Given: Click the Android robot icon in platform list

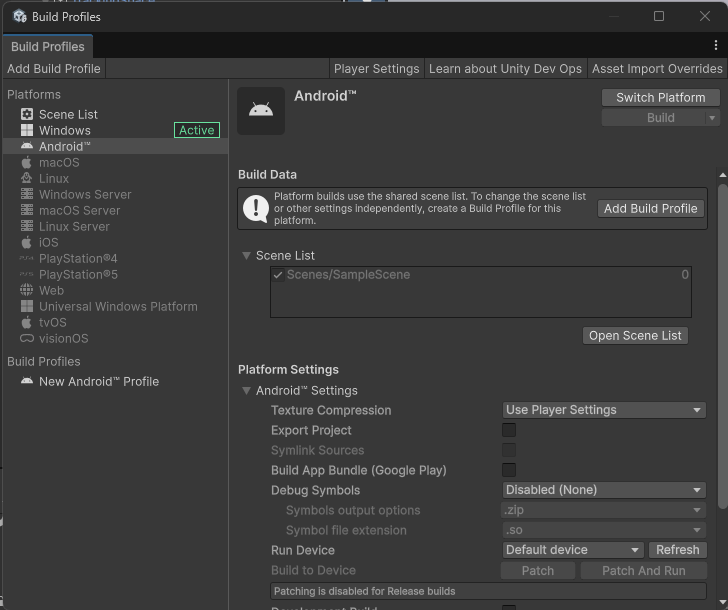Looking at the screenshot, I should 27,146.
